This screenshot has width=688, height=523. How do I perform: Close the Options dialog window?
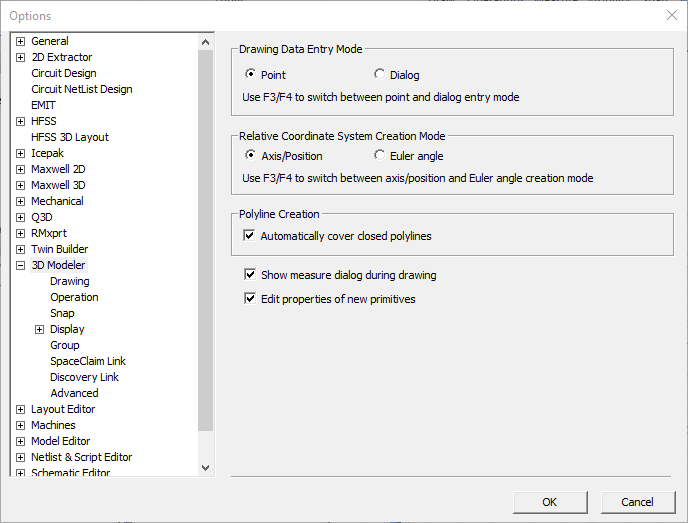[671, 15]
